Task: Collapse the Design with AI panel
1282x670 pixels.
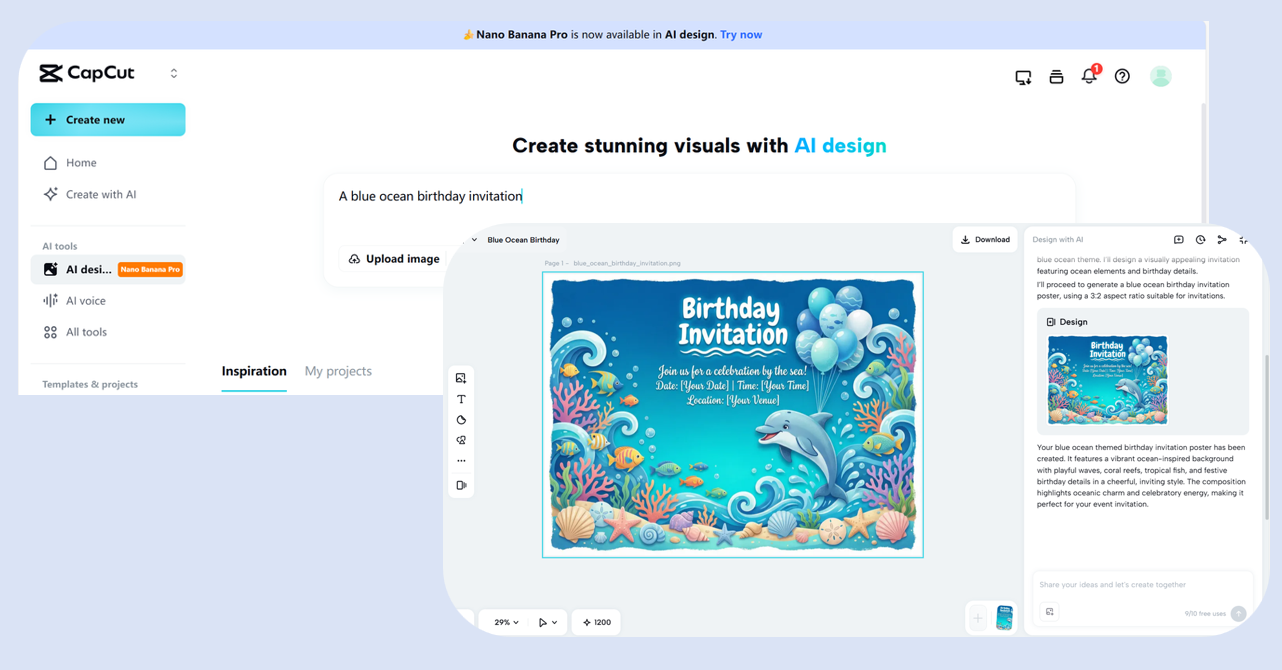Action: coord(1243,240)
